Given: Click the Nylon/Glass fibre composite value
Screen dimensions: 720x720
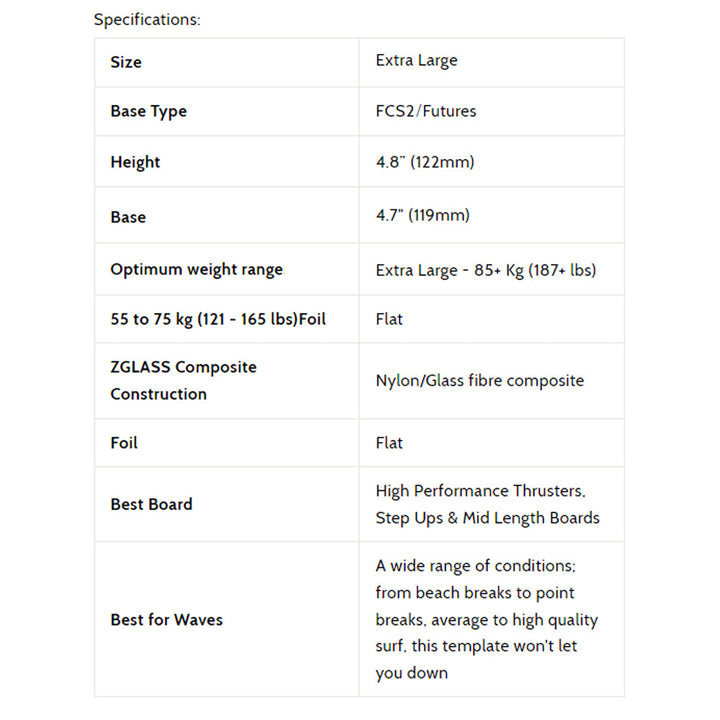Looking at the screenshot, I should [x=480, y=381].
